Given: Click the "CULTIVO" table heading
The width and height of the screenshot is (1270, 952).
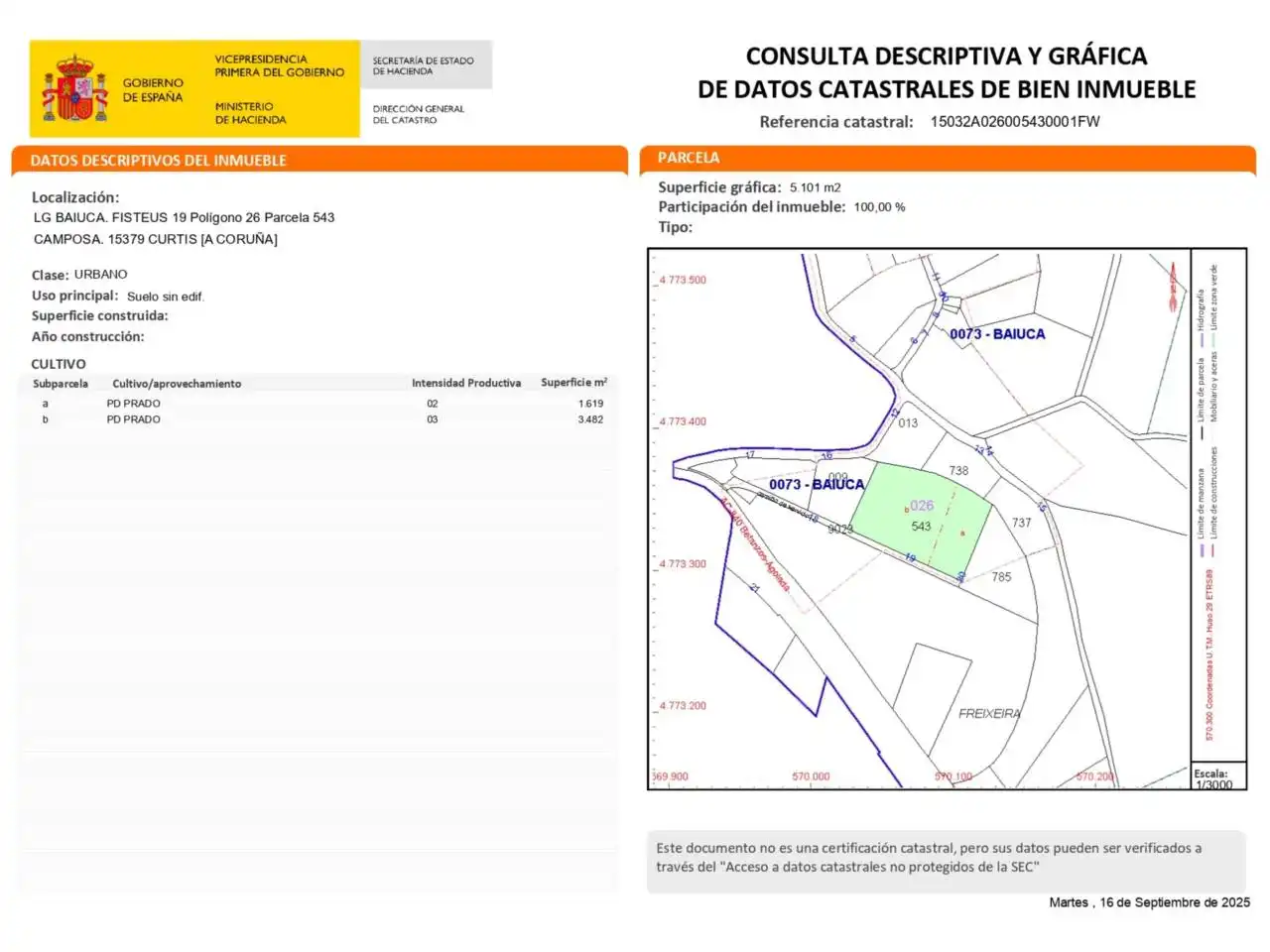Looking at the screenshot, I should [59, 364].
